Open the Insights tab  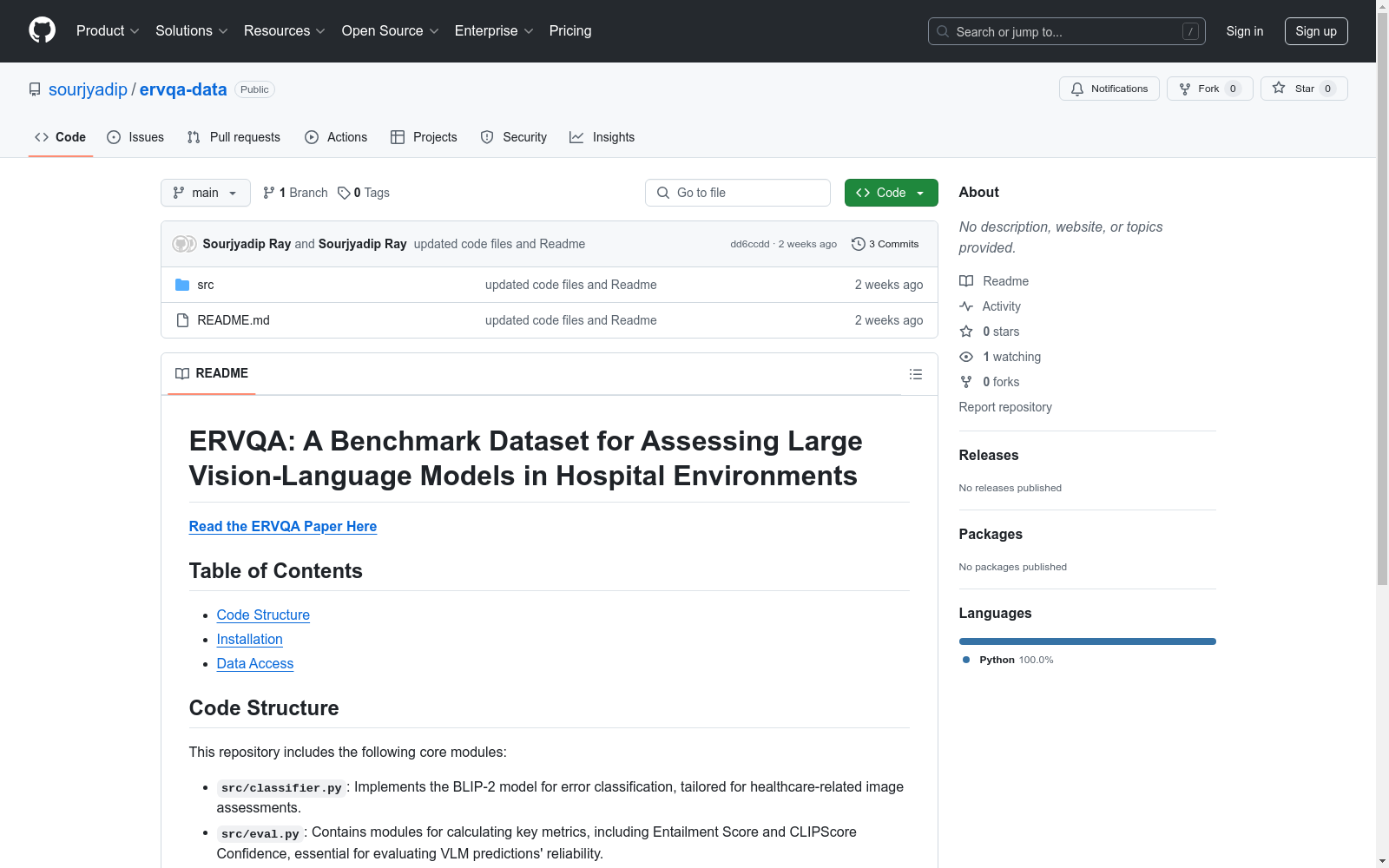point(602,137)
